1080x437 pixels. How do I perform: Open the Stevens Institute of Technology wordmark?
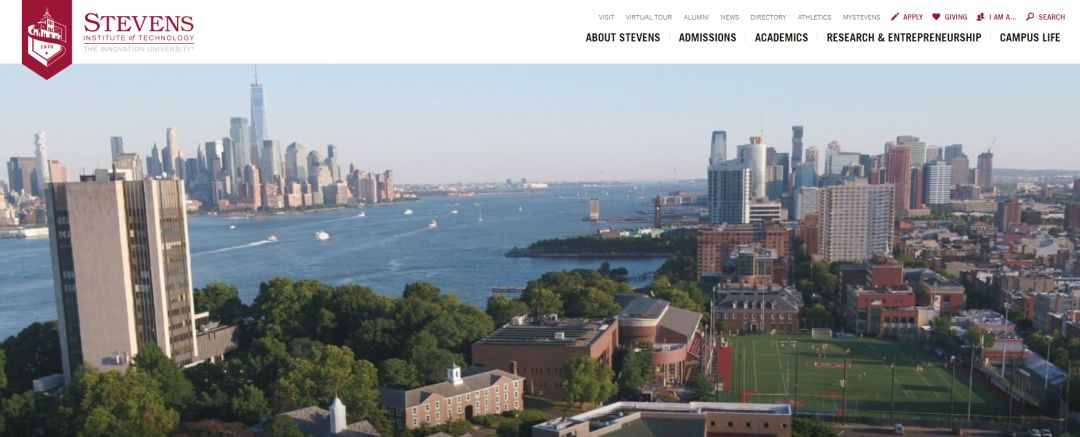pos(138,32)
